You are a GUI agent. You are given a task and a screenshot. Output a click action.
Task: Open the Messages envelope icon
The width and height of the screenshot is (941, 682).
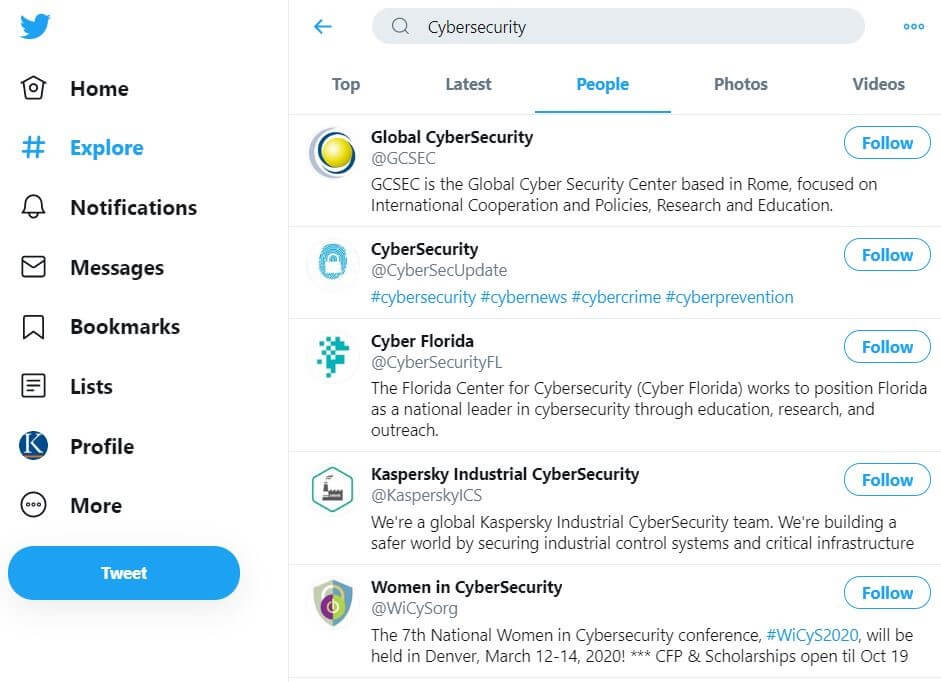point(33,267)
